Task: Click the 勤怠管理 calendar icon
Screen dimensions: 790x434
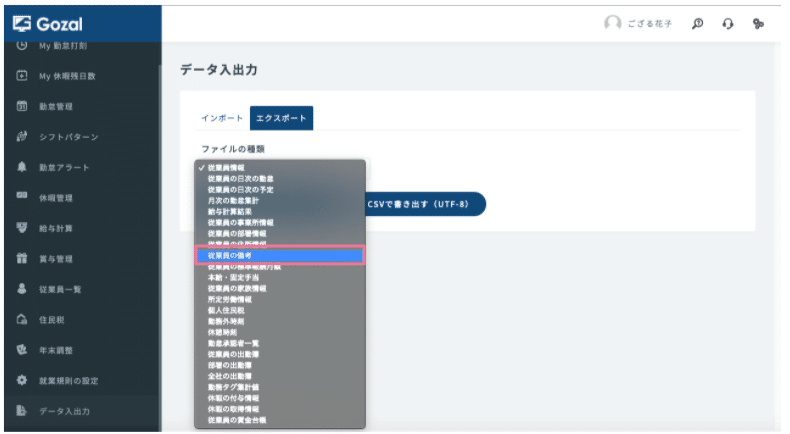Action: coord(22,106)
